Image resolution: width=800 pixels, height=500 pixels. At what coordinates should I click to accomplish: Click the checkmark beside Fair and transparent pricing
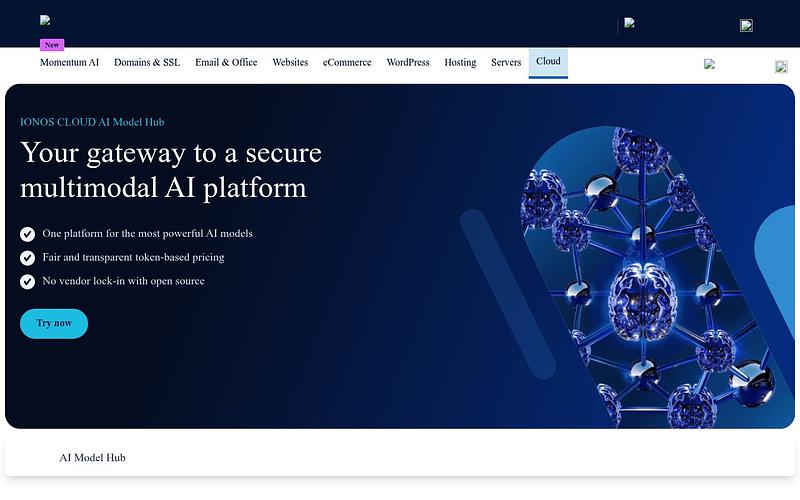pos(28,258)
